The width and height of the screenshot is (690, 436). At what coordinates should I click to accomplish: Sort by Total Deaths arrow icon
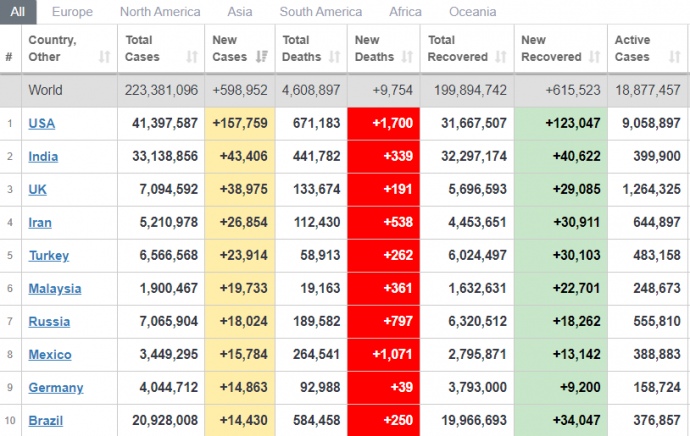coord(335,57)
